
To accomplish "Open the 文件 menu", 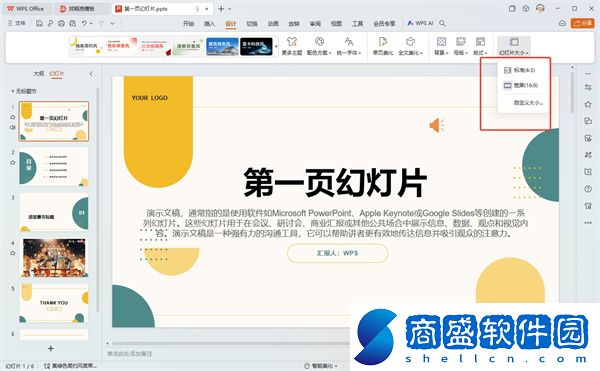I will 17,23.
